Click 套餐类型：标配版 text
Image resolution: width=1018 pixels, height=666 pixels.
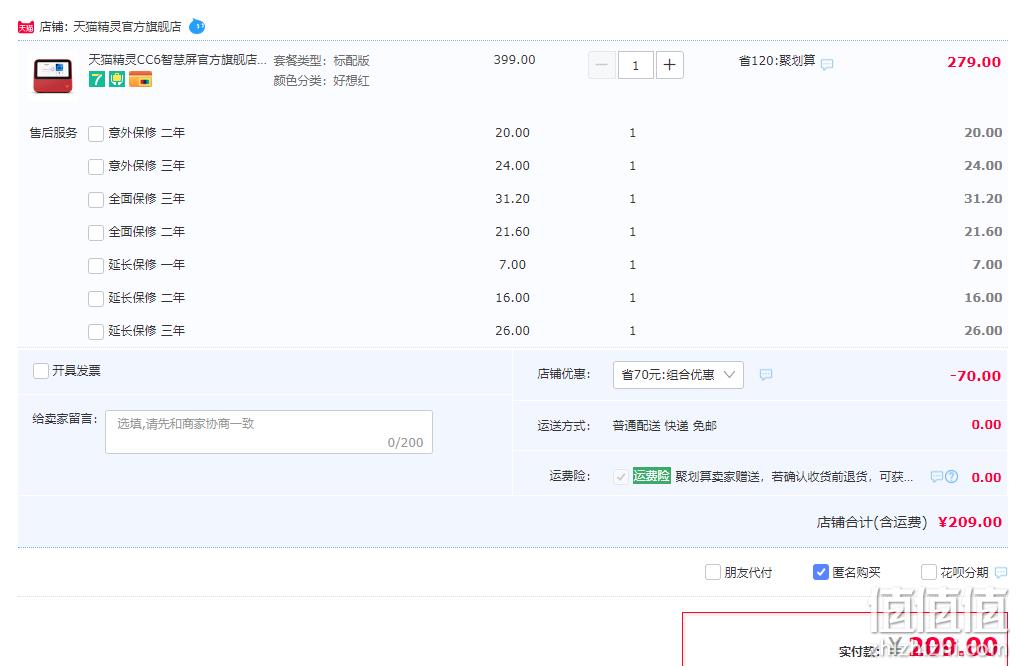[321, 61]
